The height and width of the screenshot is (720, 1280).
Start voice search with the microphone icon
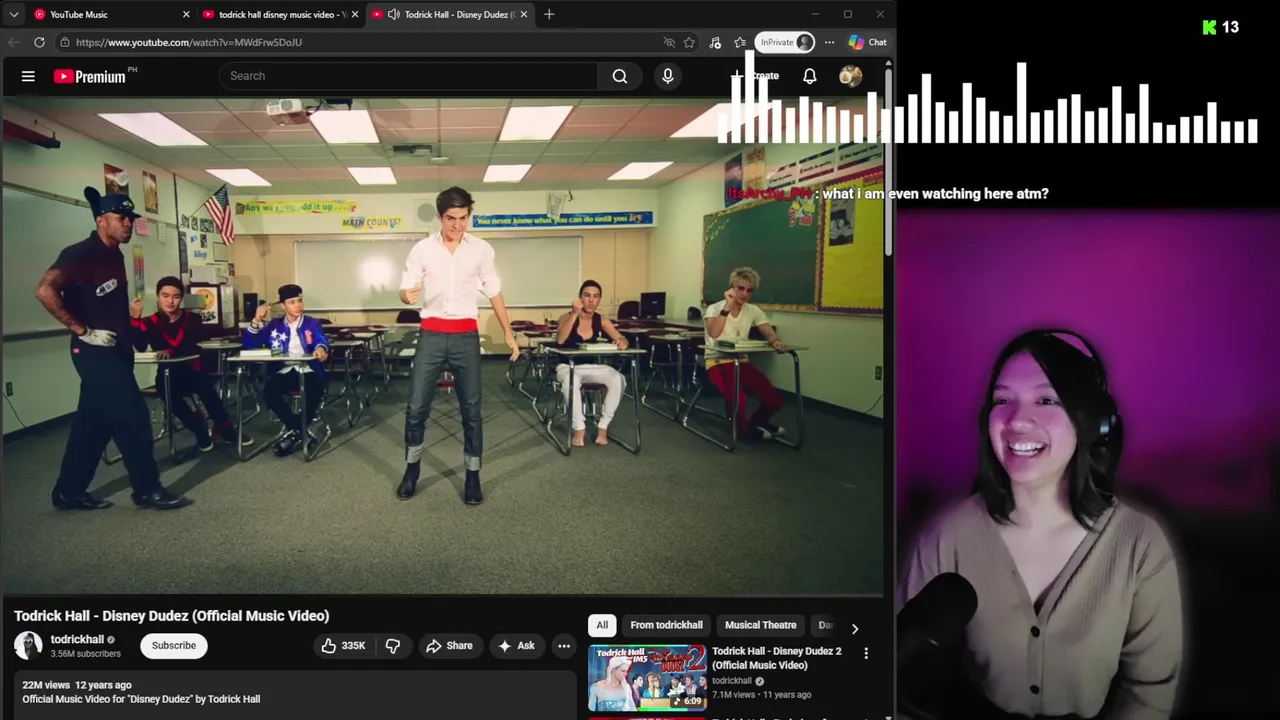(668, 76)
